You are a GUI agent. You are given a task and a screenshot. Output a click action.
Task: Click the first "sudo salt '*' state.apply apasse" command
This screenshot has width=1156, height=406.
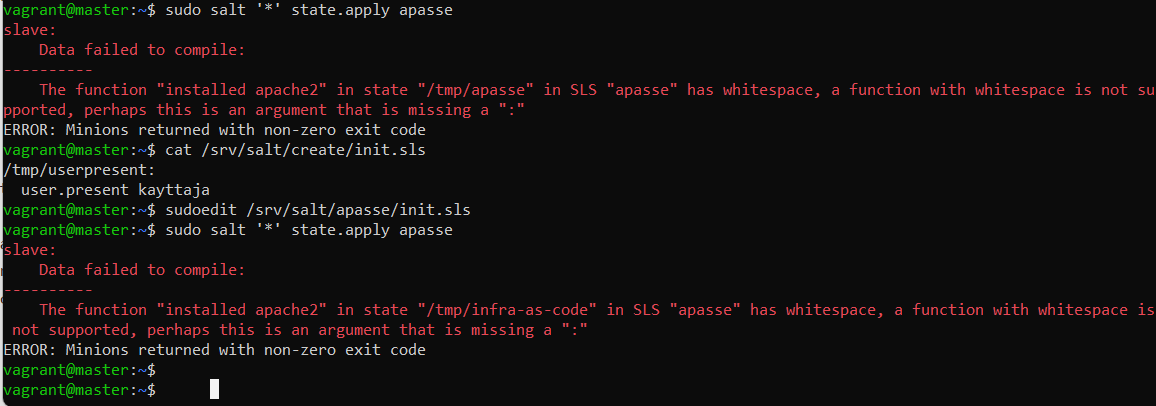(x=304, y=9)
